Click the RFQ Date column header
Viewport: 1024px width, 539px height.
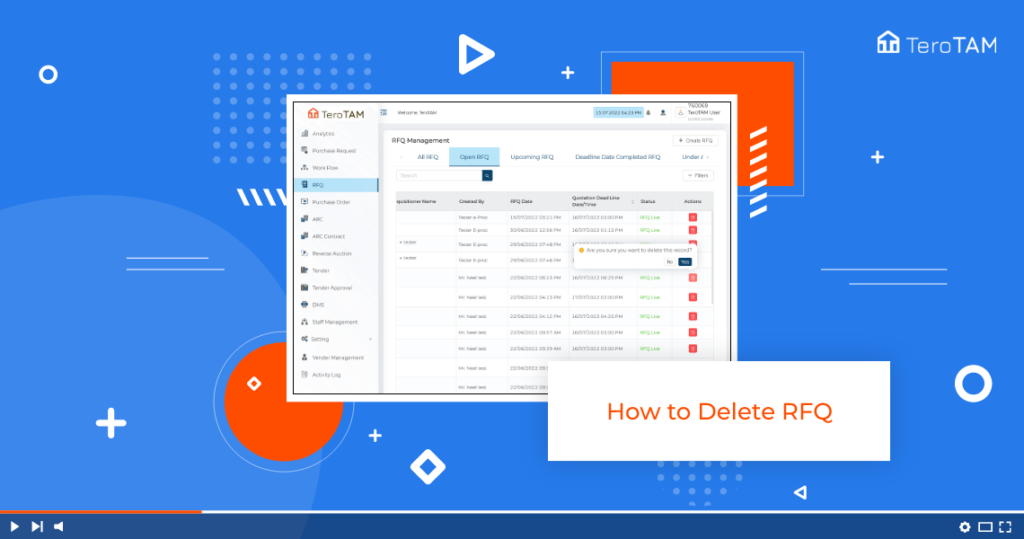pos(521,201)
